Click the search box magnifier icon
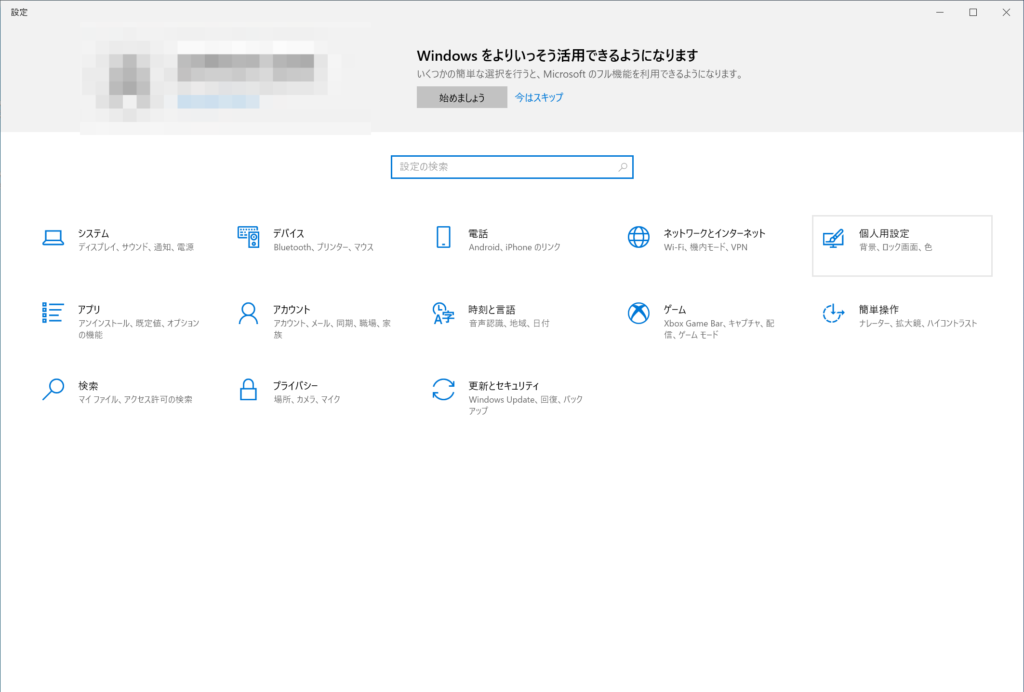Screen dimensions: 1024x692 pyautogui.click(x=623, y=167)
